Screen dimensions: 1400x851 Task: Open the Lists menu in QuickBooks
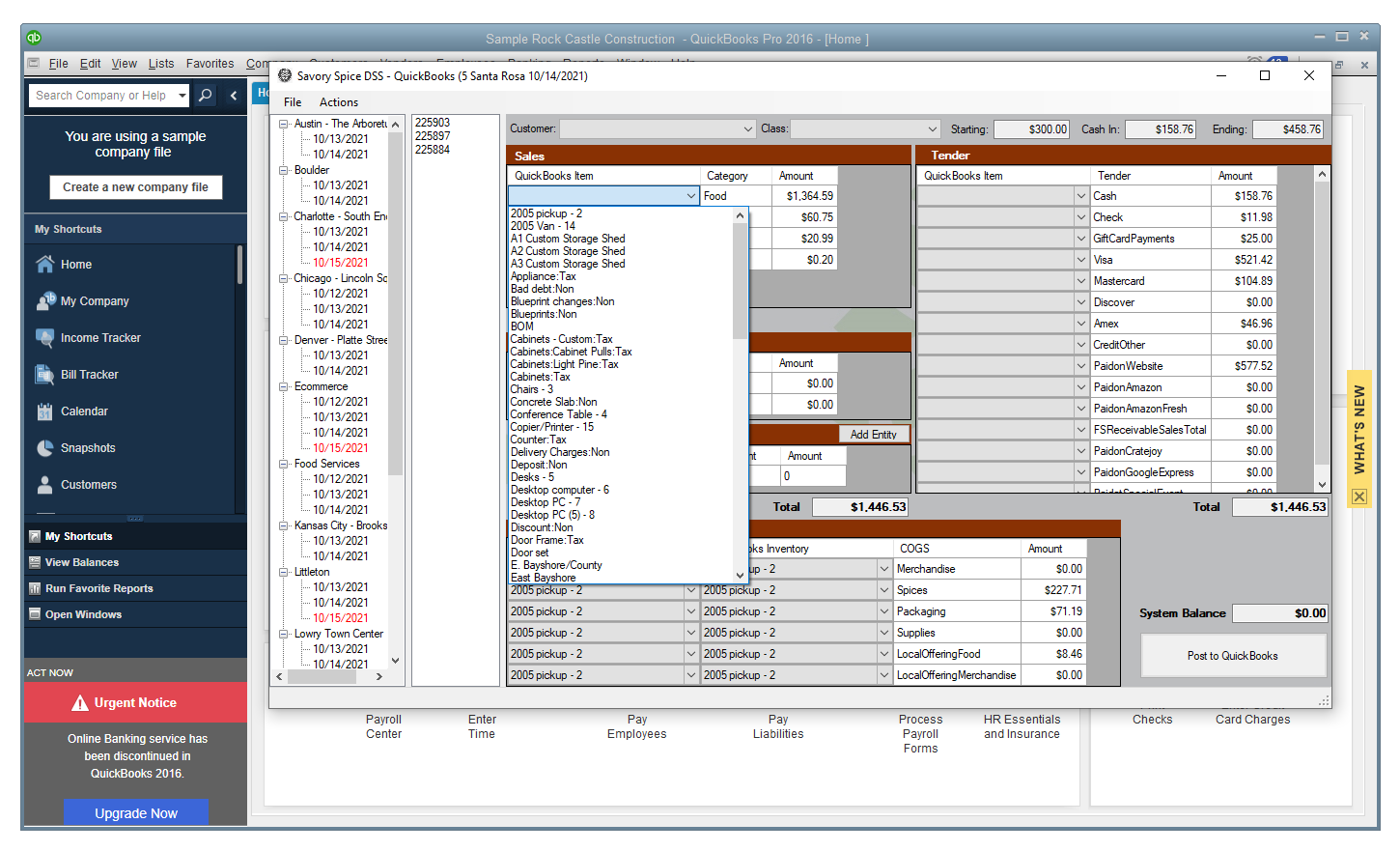point(161,64)
